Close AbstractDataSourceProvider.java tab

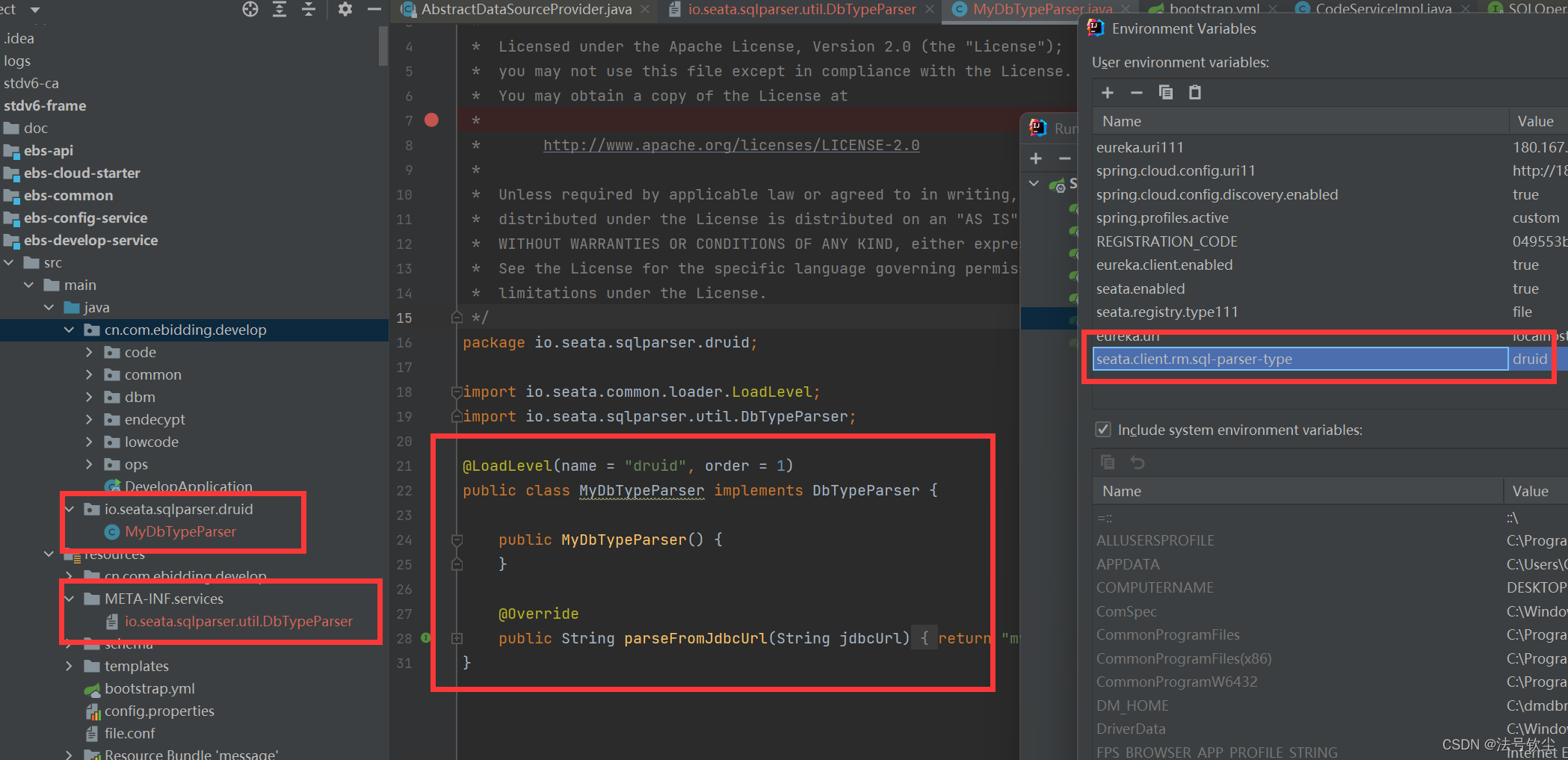(645, 9)
